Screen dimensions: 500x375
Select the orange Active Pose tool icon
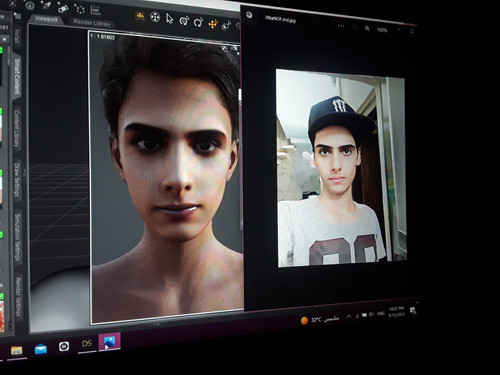click(140, 16)
